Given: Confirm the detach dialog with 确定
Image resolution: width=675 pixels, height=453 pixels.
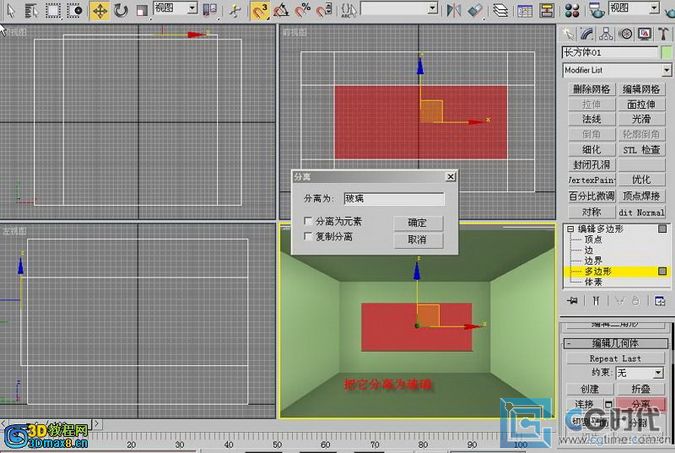Looking at the screenshot, I should point(418,223).
